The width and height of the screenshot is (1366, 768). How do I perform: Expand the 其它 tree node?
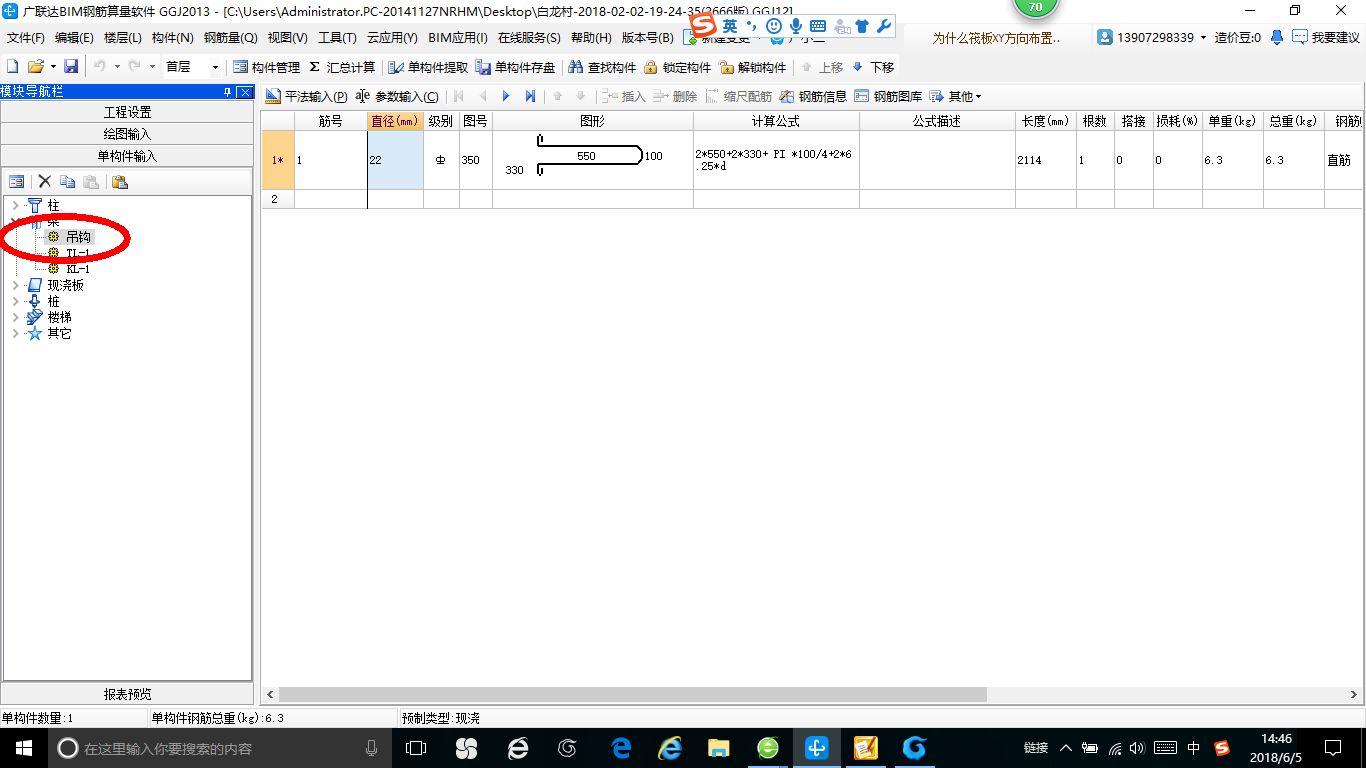(15, 333)
